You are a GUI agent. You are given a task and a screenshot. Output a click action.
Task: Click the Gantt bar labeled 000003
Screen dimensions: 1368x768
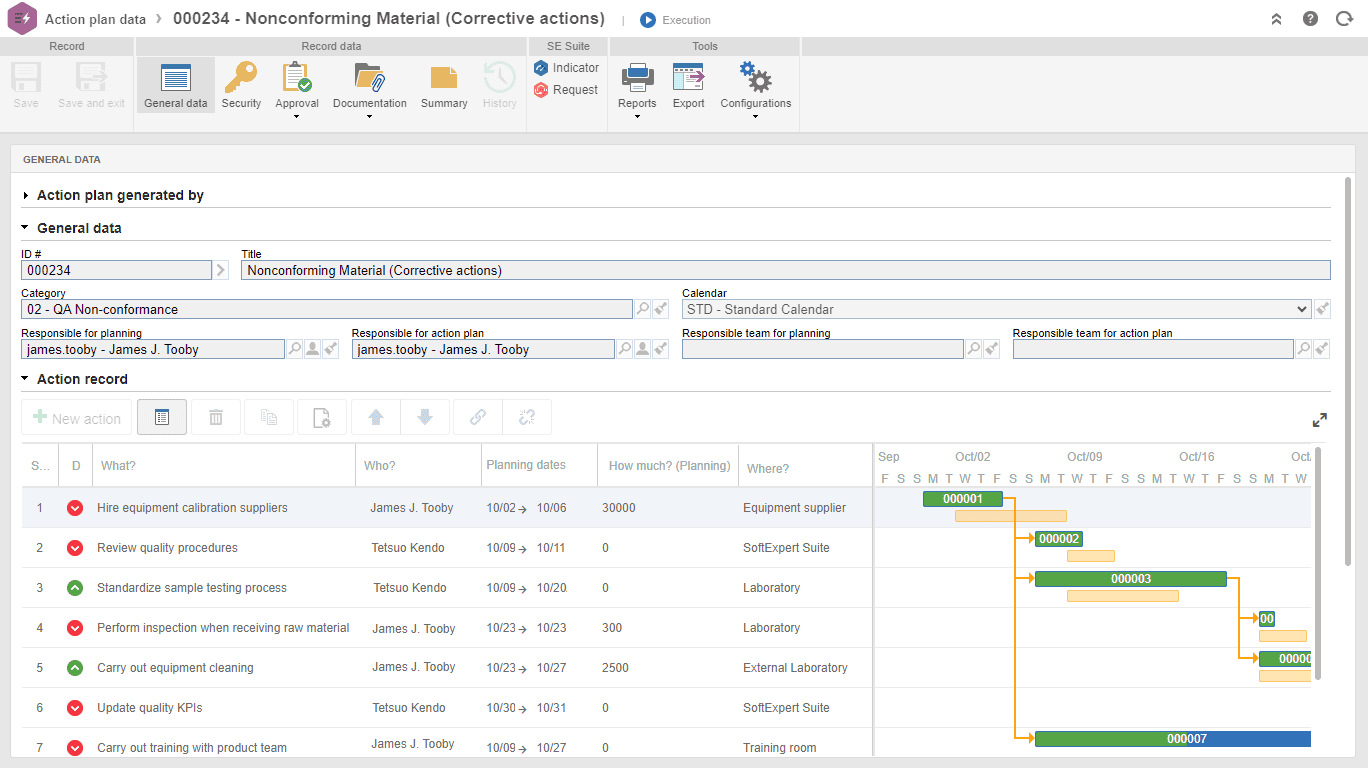click(1130, 578)
